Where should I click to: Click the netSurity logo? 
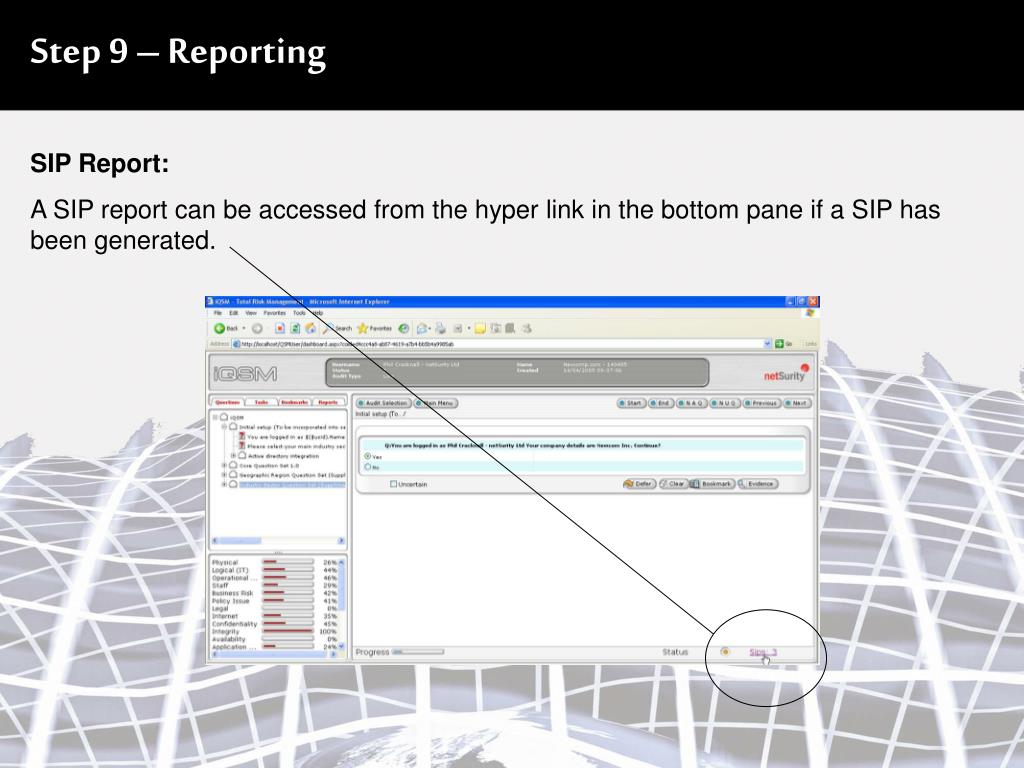(x=786, y=374)
